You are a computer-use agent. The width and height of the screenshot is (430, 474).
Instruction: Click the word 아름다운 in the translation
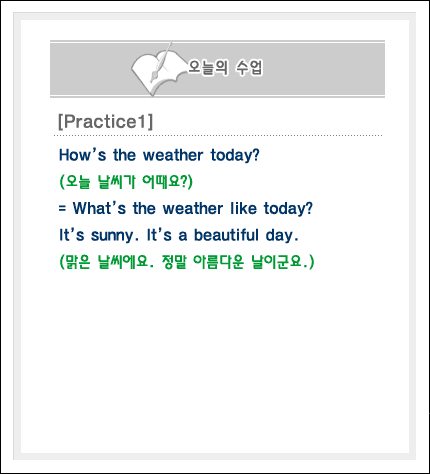point(219,262)
